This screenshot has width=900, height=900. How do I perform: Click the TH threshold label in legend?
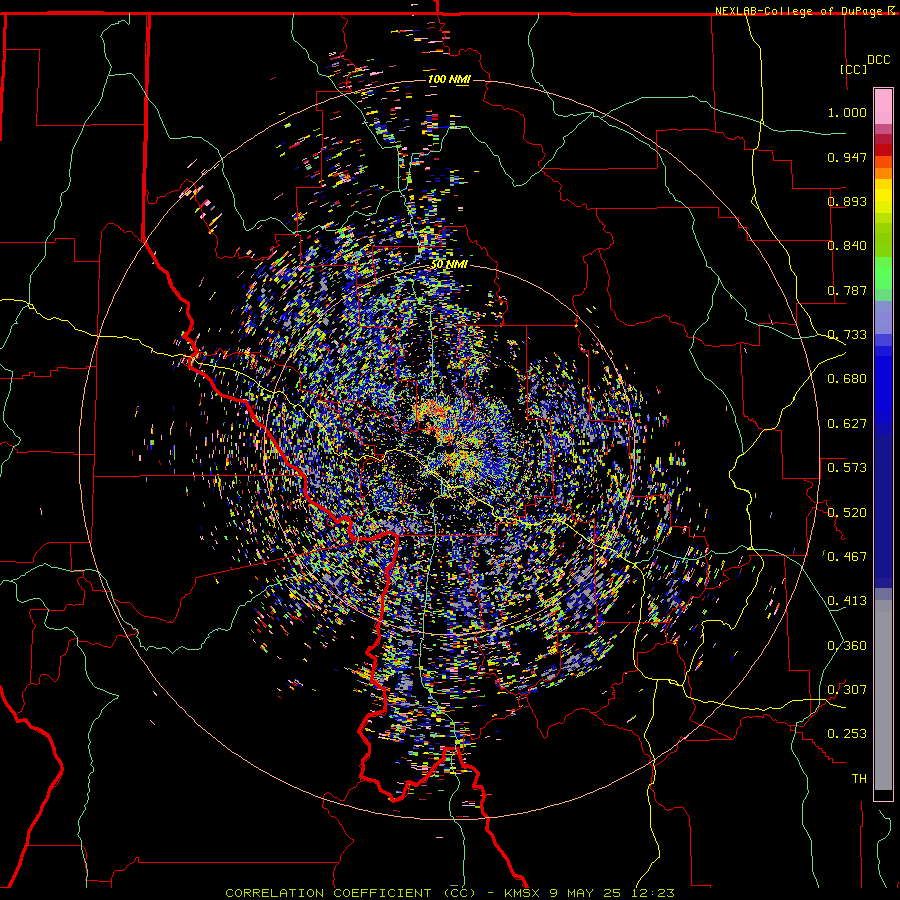[x=859, y=779]
